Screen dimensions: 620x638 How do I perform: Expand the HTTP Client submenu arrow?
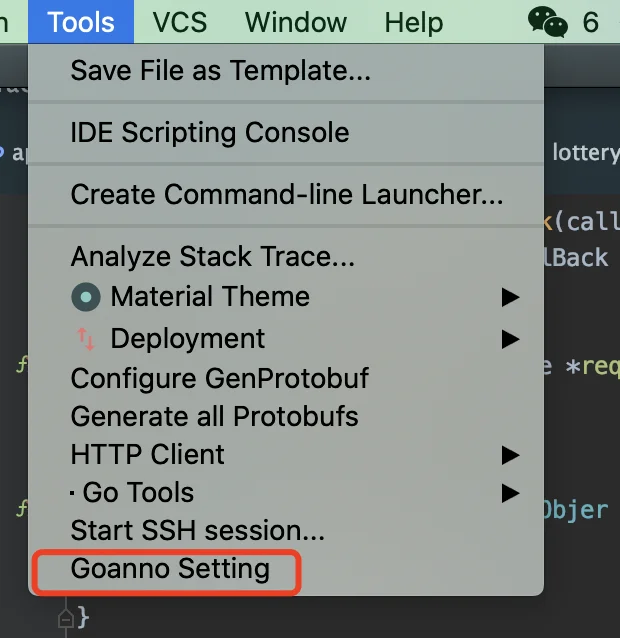point(510,455)
